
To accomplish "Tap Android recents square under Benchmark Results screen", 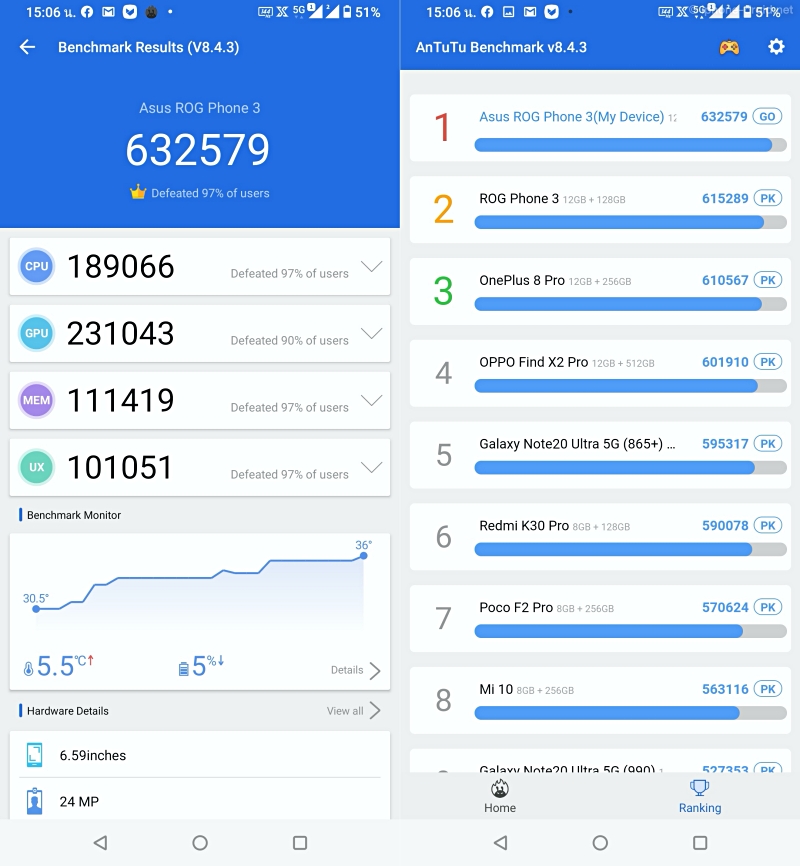I will [x=300, y=842].
